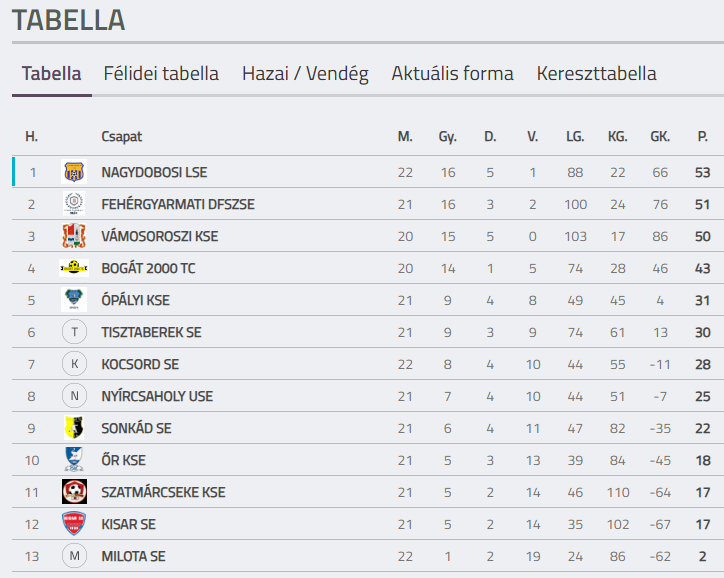Click the Tiszaberek 'T' placeholder icon
The image size is (724, 578).
[74, 332]
